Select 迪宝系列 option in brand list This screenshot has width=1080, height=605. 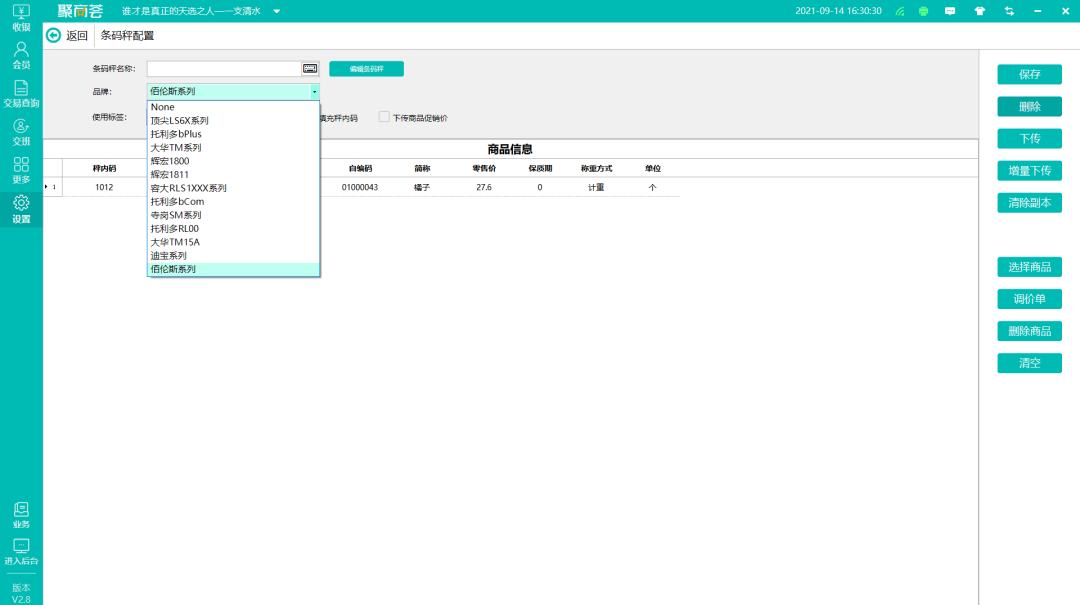click(x=168, y=255)
